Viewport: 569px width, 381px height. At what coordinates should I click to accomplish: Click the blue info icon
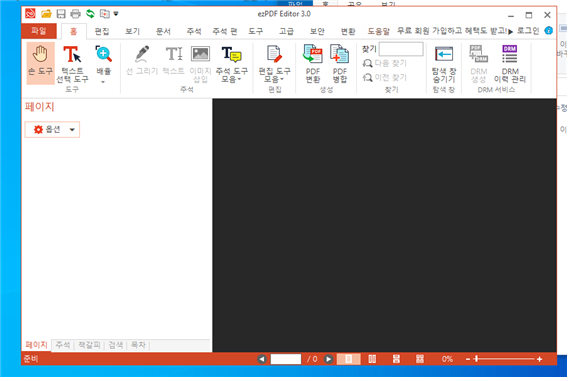tap(548, 30)
